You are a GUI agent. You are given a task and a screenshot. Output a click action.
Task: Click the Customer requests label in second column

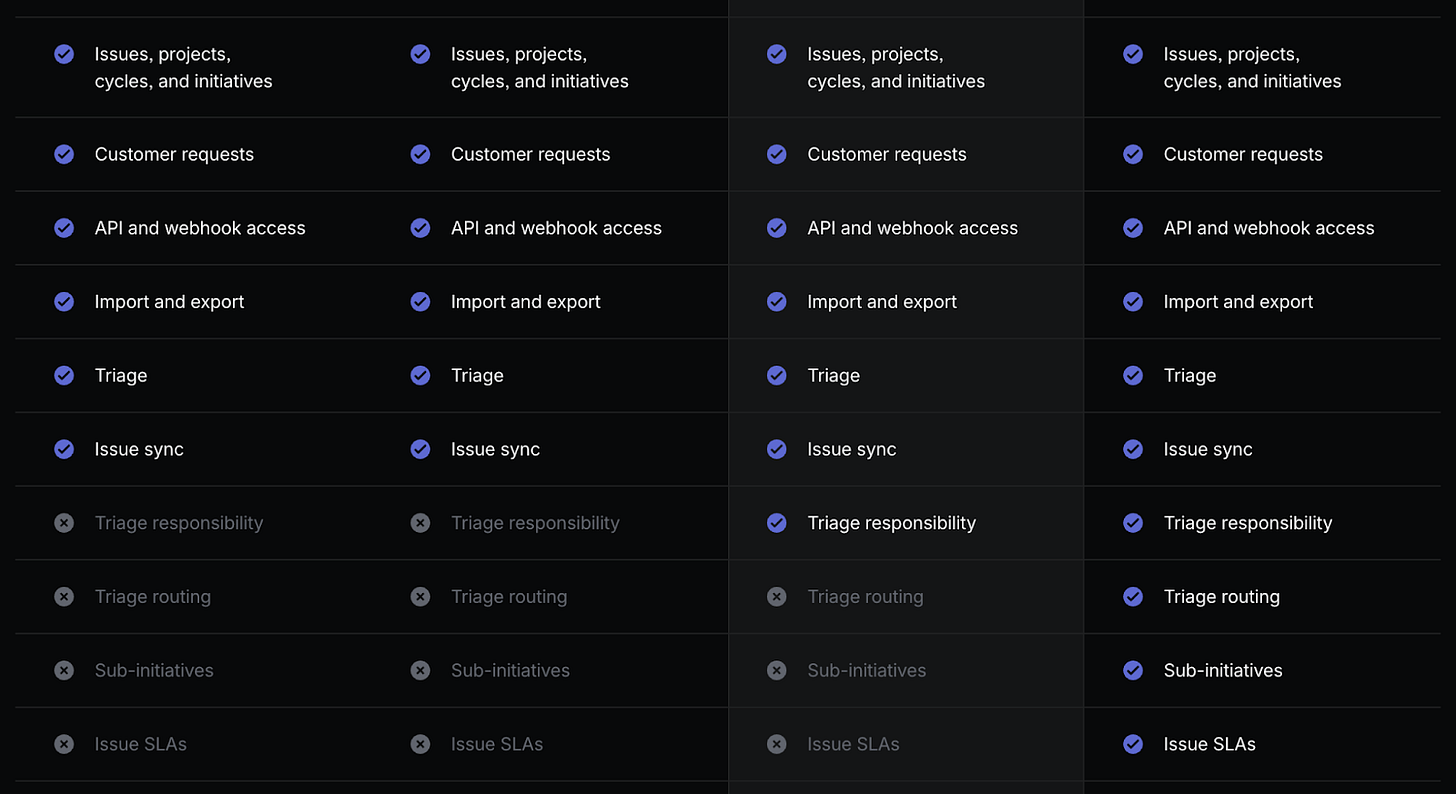(530, 154)
